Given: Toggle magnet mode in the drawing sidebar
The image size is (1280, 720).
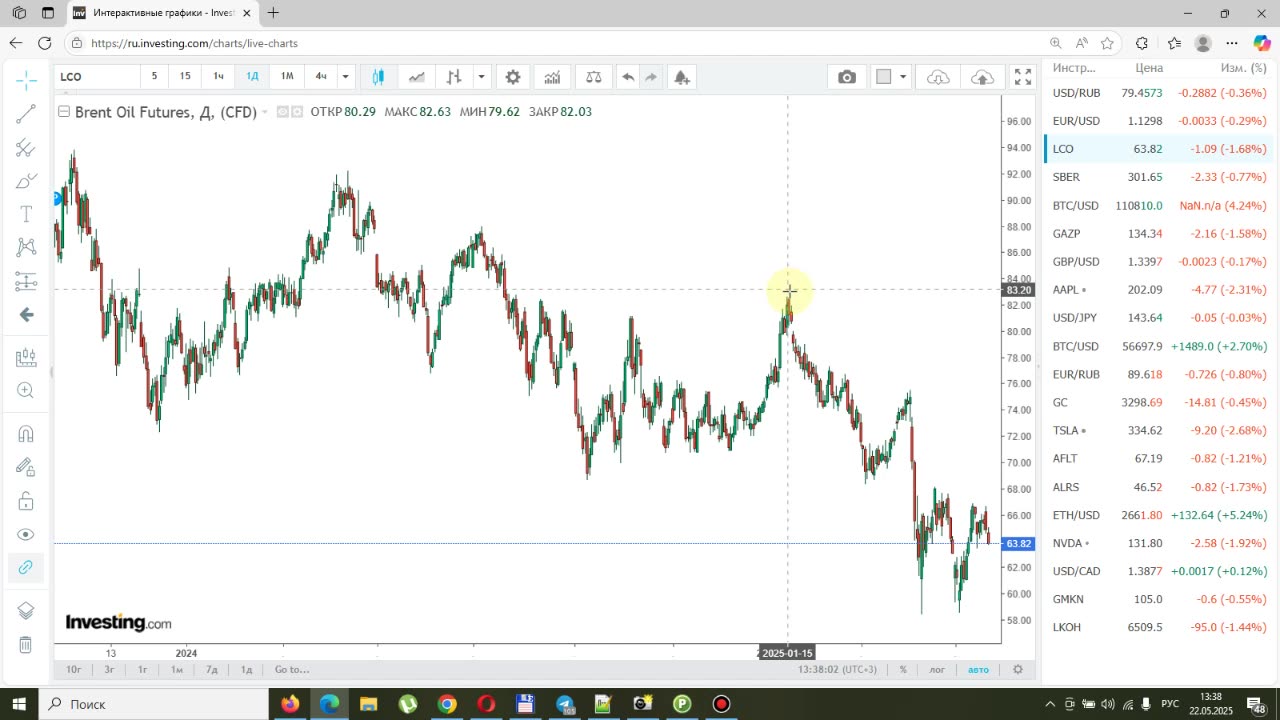Looking at the screenshot, I should coord(26,434).
